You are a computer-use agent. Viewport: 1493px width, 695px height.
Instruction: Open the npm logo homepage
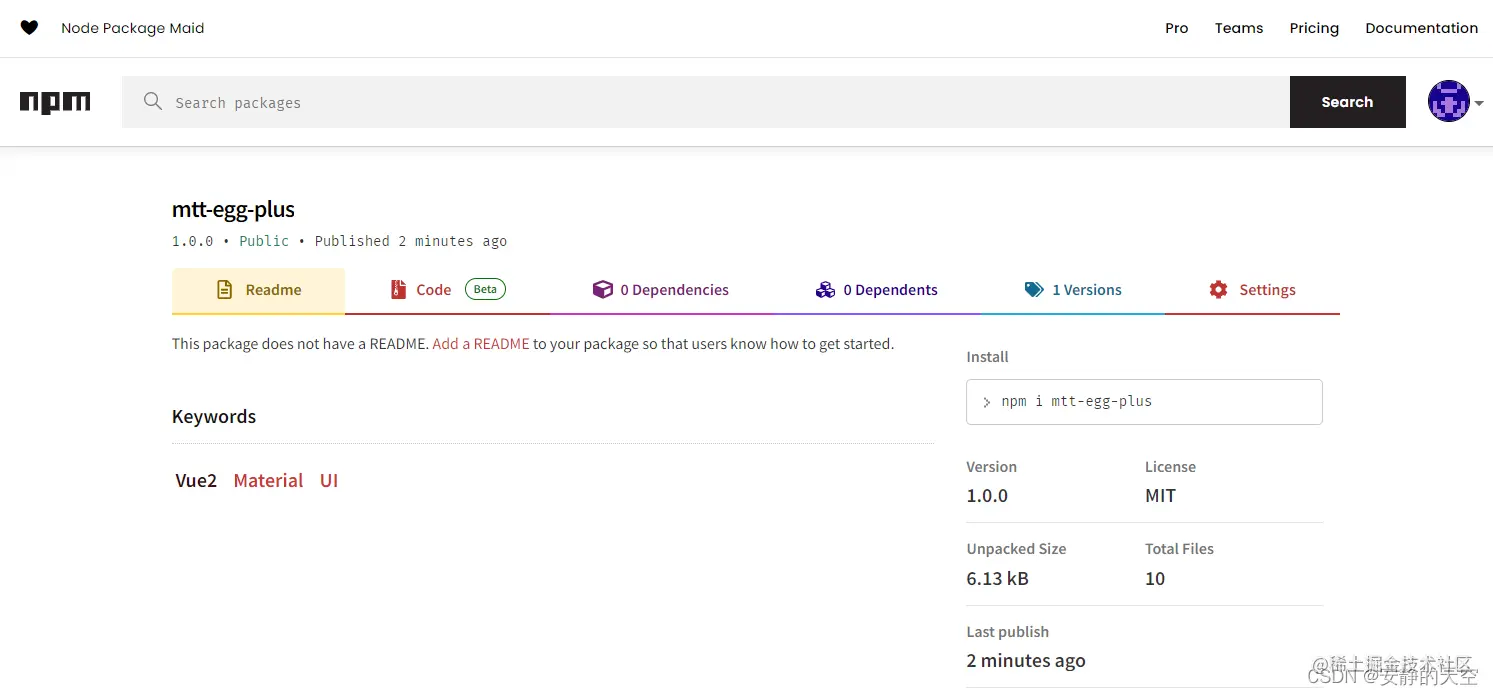tap(55, 102)
